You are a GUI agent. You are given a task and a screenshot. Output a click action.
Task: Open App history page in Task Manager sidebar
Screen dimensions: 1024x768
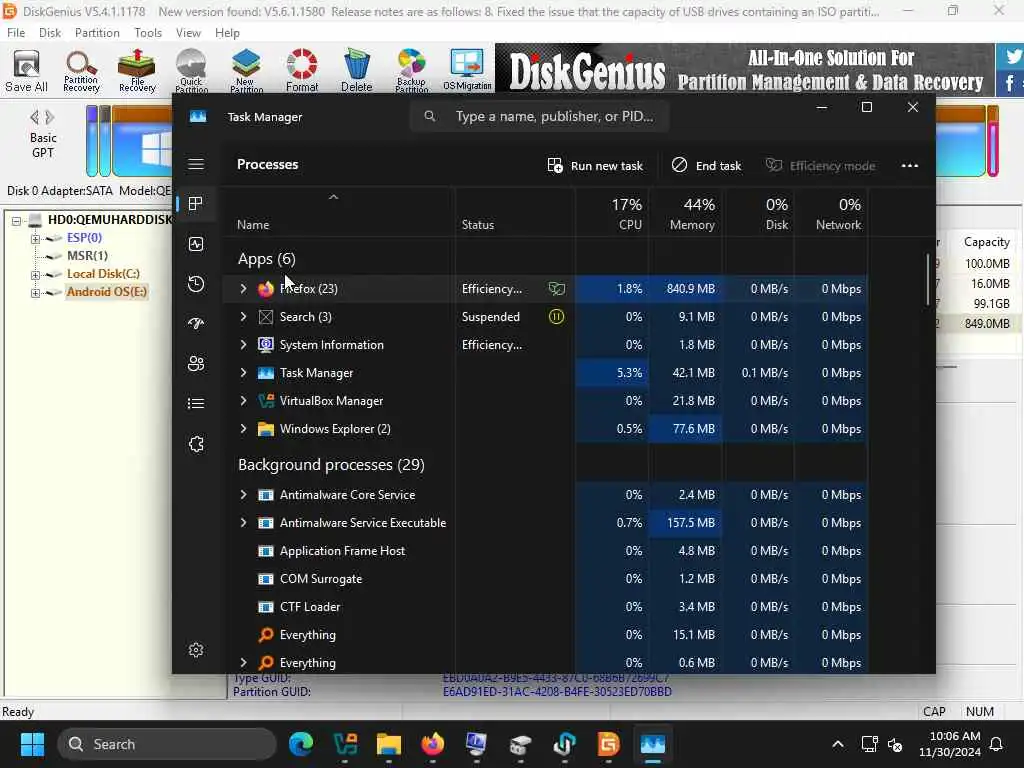(196, 284)
